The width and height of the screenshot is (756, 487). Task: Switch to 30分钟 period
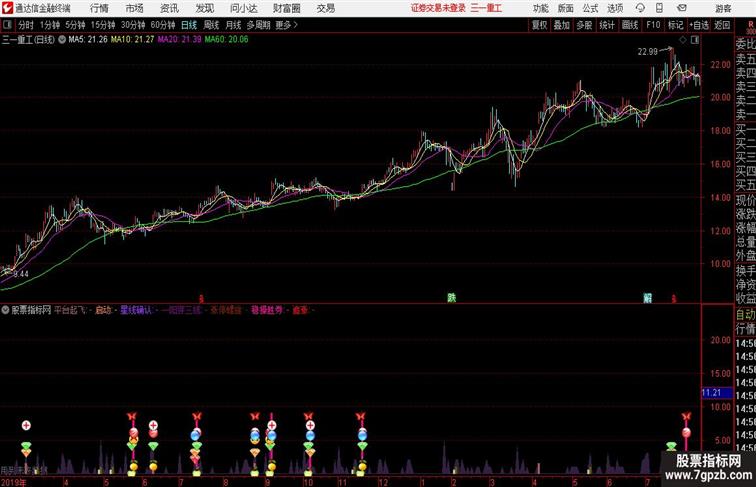pos(133,25)
